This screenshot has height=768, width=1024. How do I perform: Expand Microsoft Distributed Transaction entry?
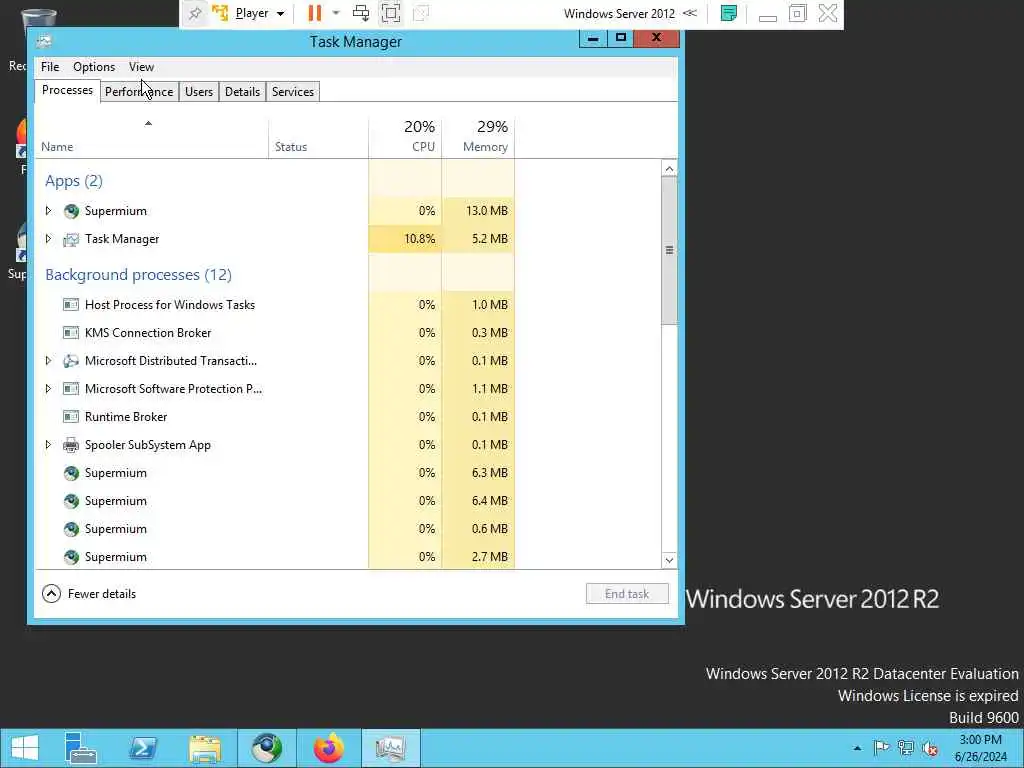pos(48,360)
